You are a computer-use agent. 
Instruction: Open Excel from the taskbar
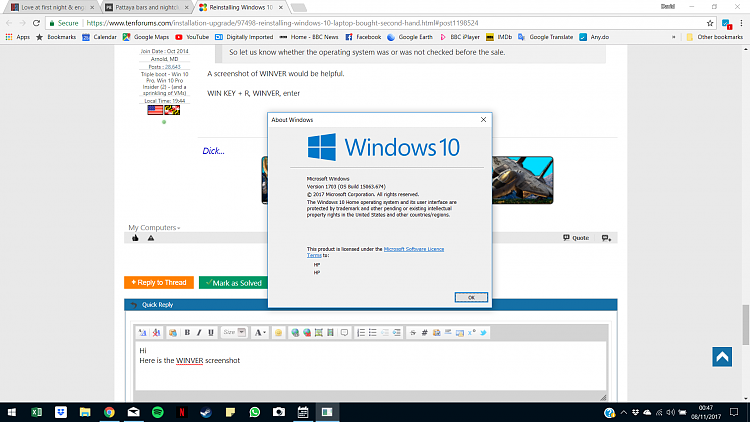[x=36, y=412]
